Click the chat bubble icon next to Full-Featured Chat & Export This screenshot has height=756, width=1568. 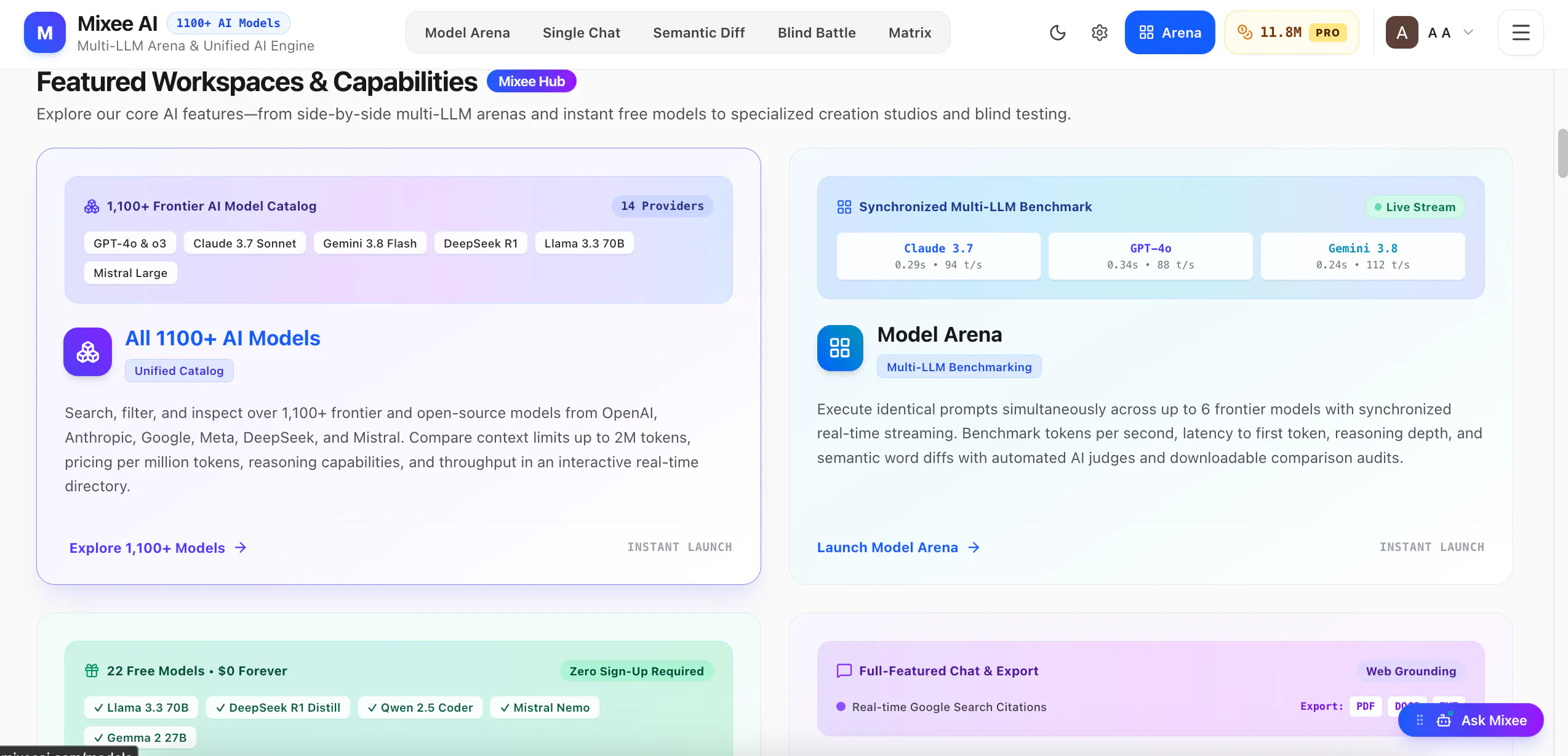[844, 670]
